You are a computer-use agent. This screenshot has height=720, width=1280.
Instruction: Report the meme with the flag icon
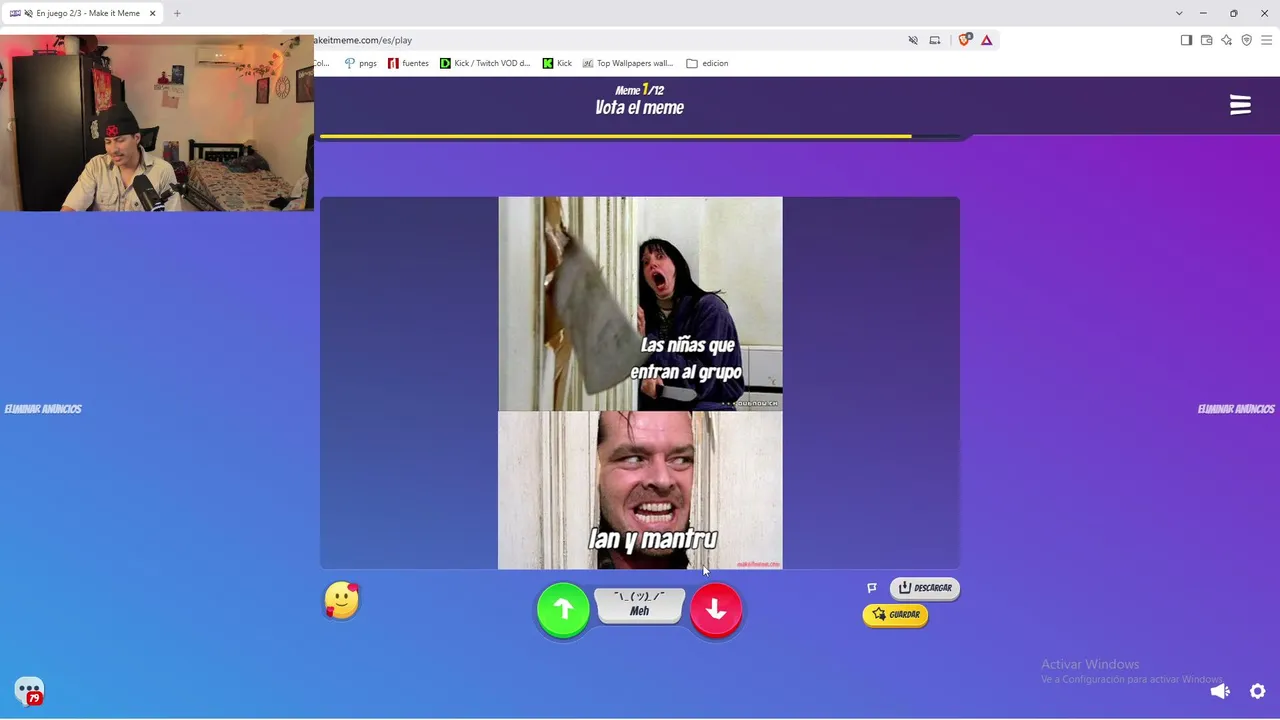pyautogui.click(x=872, y=588)
